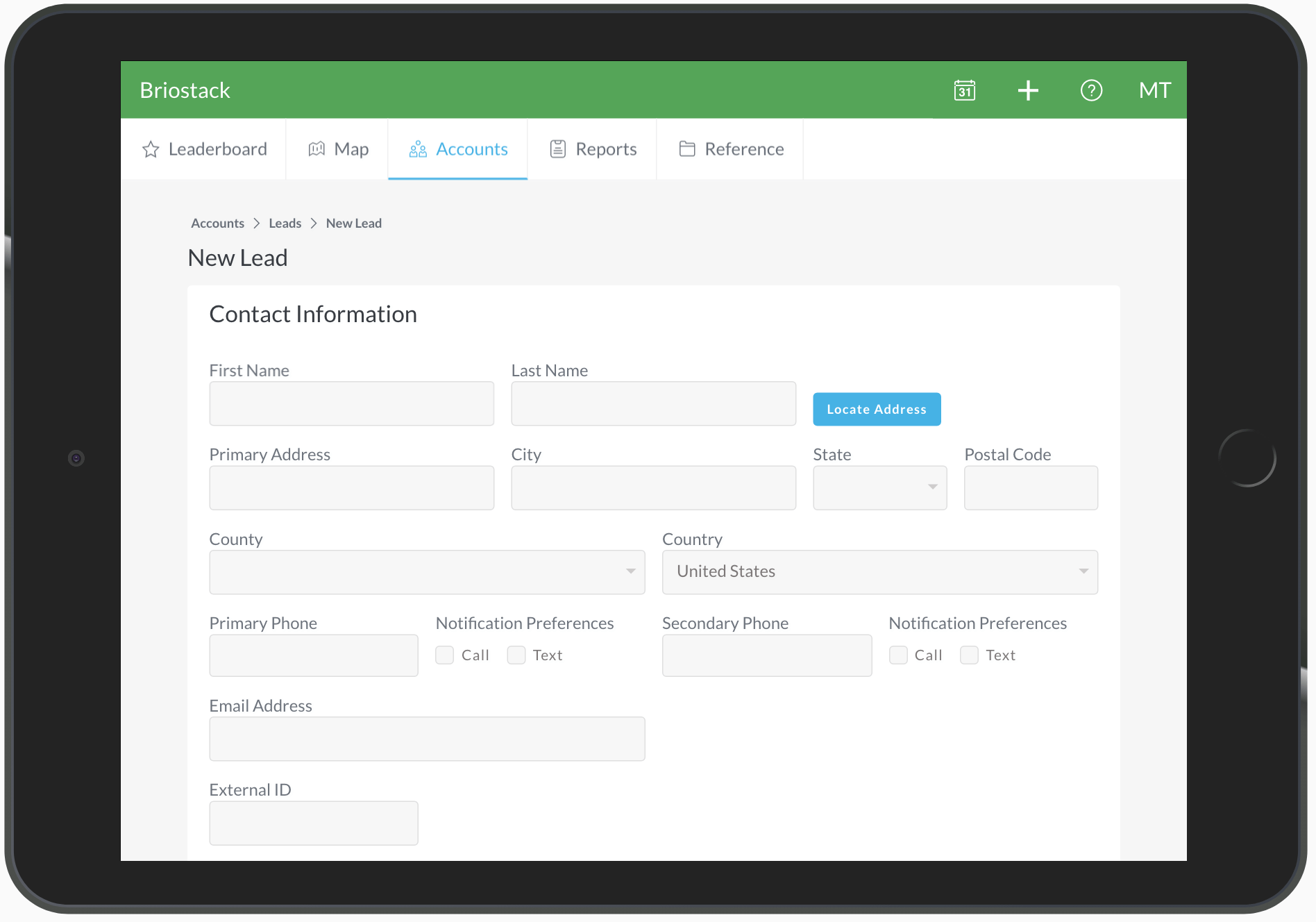Click the New Lead breadcrumb
The height and width of the screenshot is (922, 1316).
coord(354,224)
